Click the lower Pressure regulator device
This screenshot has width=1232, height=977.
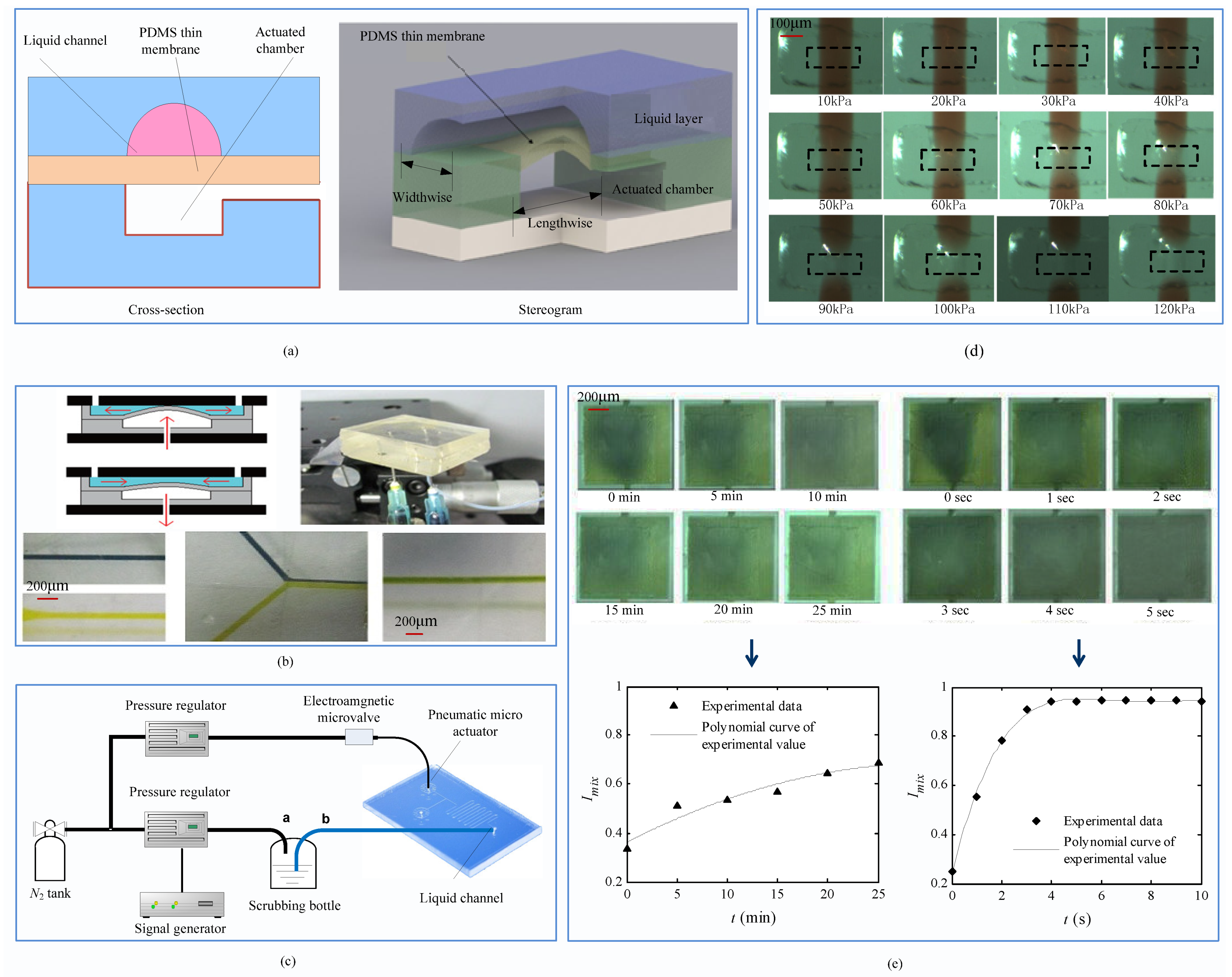pyautogui.click(x=176, y=829)
